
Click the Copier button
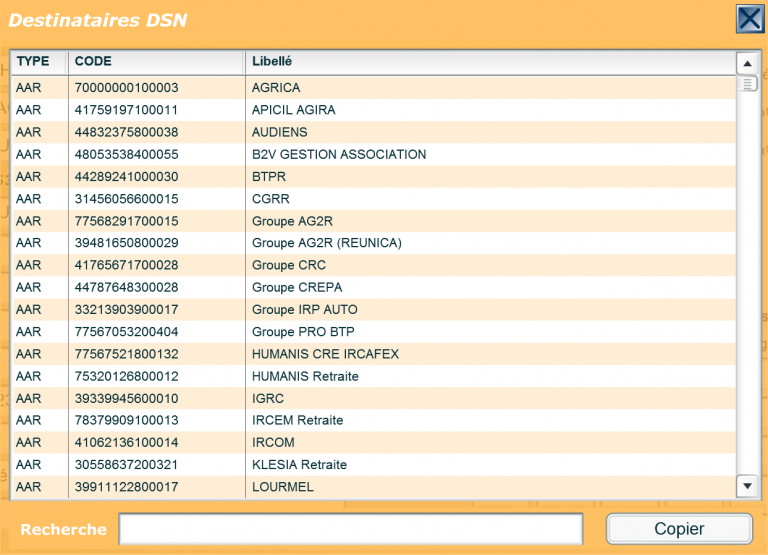coord(679,529)
